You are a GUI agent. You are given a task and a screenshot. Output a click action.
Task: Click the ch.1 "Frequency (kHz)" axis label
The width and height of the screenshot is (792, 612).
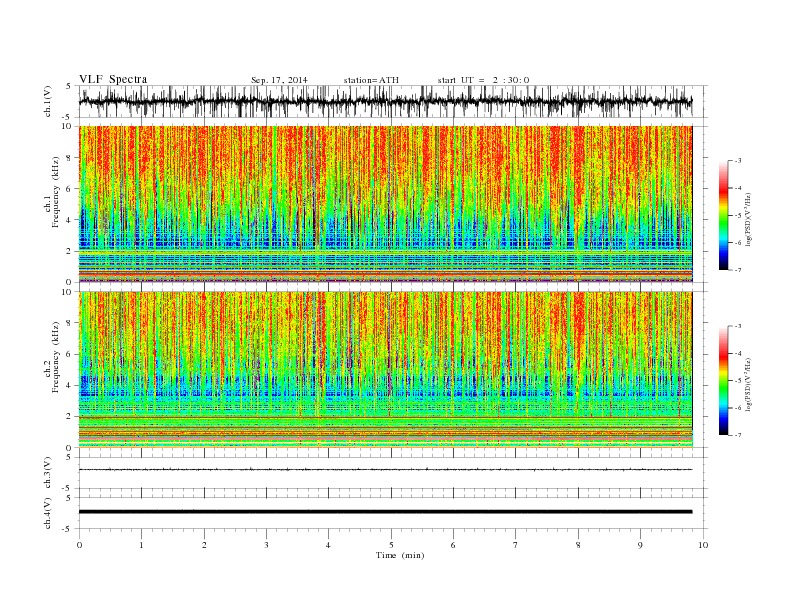coord(55,192)
